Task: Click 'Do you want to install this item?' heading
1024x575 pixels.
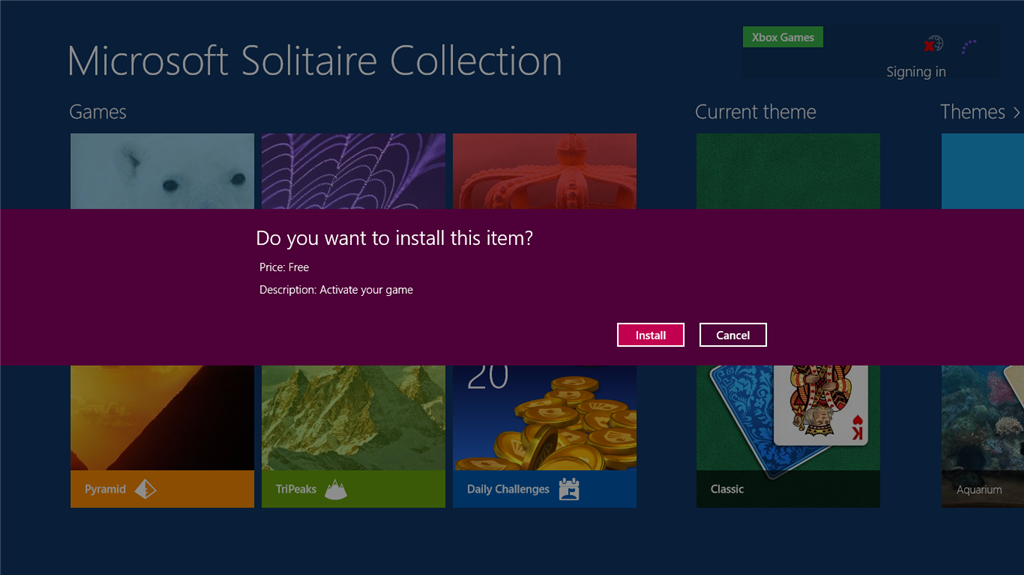Action: click(394, 238)
